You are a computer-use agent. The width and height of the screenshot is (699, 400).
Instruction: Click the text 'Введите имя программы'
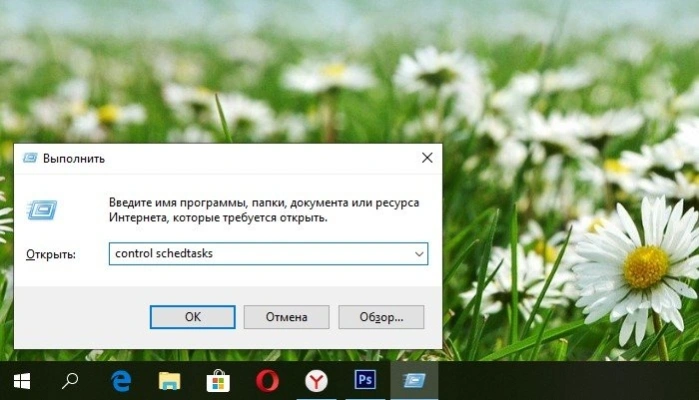pyautogui.click(x=177, y=203)
